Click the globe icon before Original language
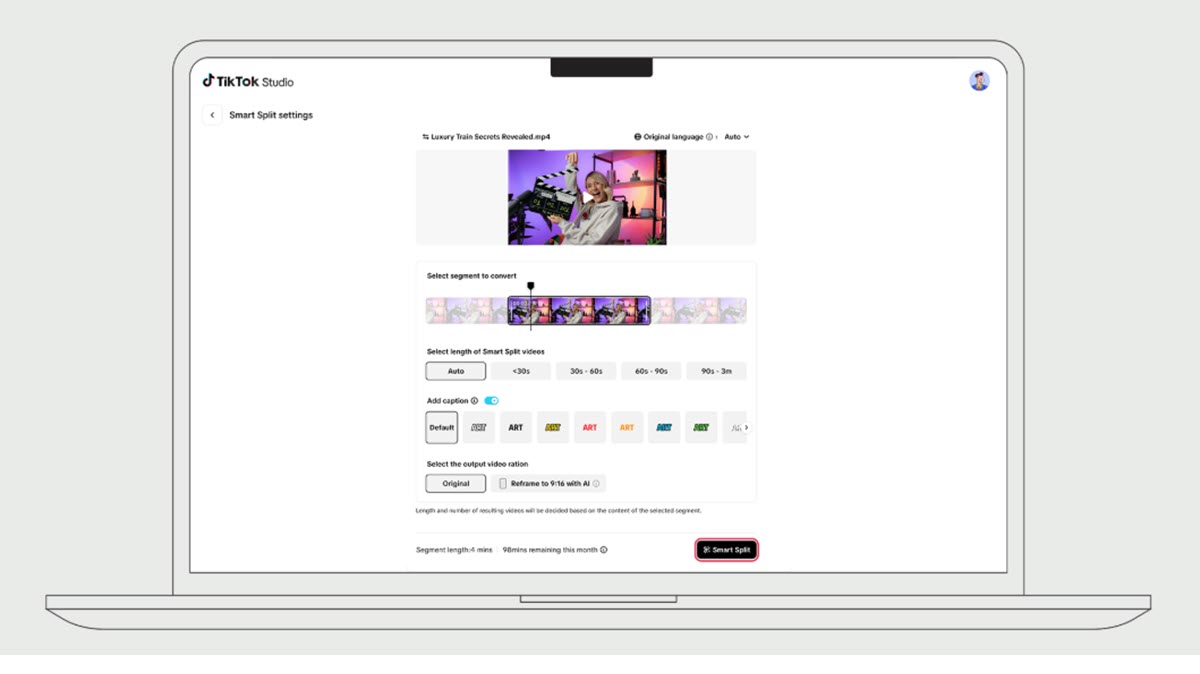This screenshot has height=674, width=1200. click(x=637, y=137)
